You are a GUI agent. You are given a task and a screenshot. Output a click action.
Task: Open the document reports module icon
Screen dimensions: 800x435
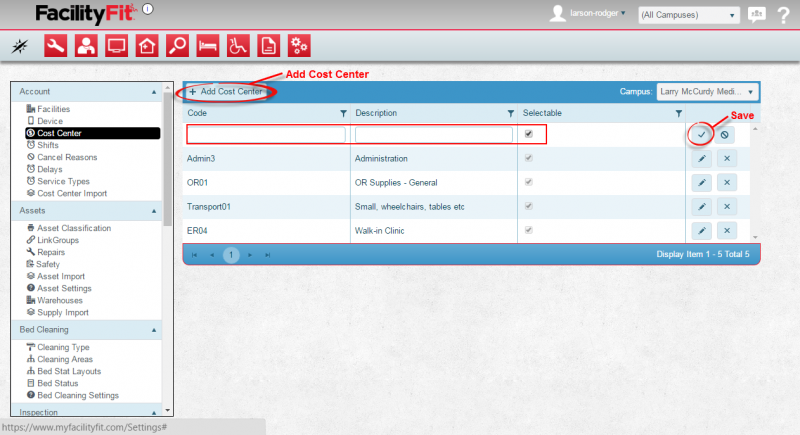click(269, 46)
